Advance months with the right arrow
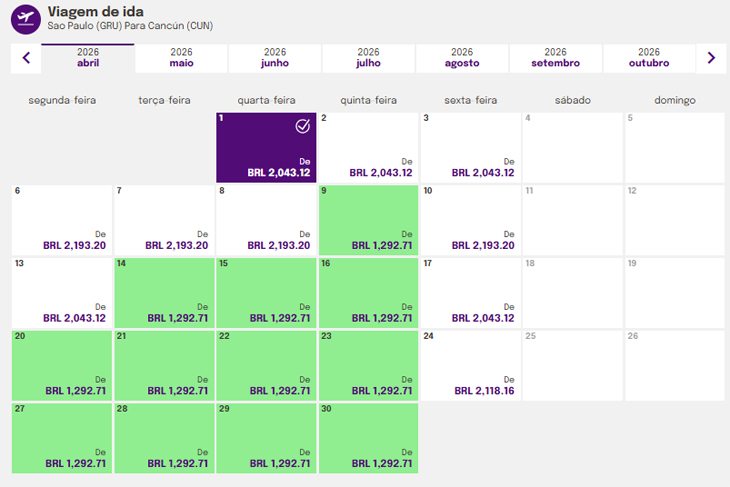Image resolution: width=730 pixels, height=487 pixels. [711, 58]
